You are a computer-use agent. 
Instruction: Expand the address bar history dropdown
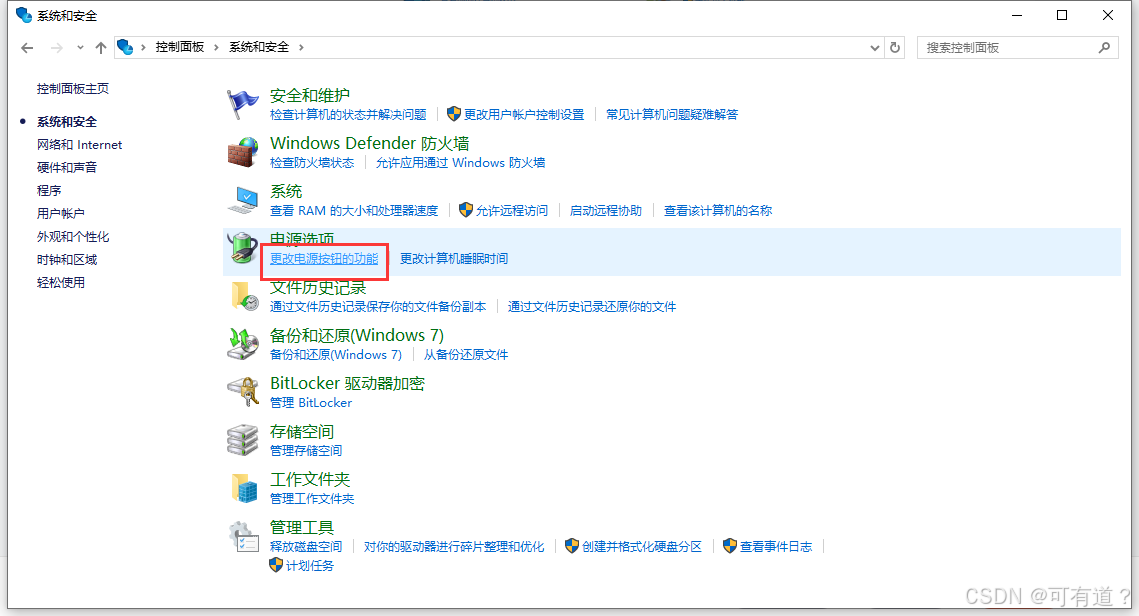(875, 47)
